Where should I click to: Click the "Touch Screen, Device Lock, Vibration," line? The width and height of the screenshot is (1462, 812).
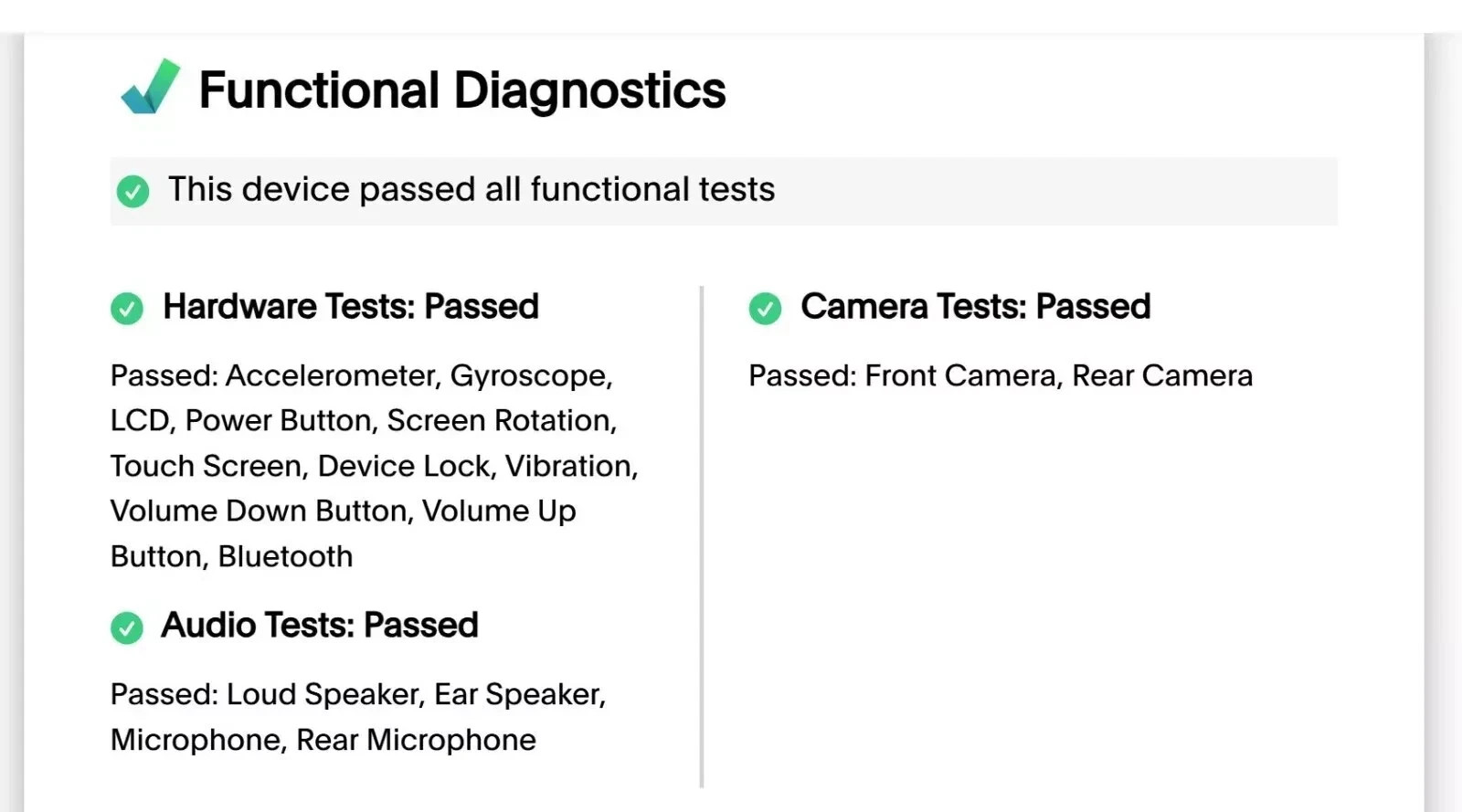(x=375, y=467)
